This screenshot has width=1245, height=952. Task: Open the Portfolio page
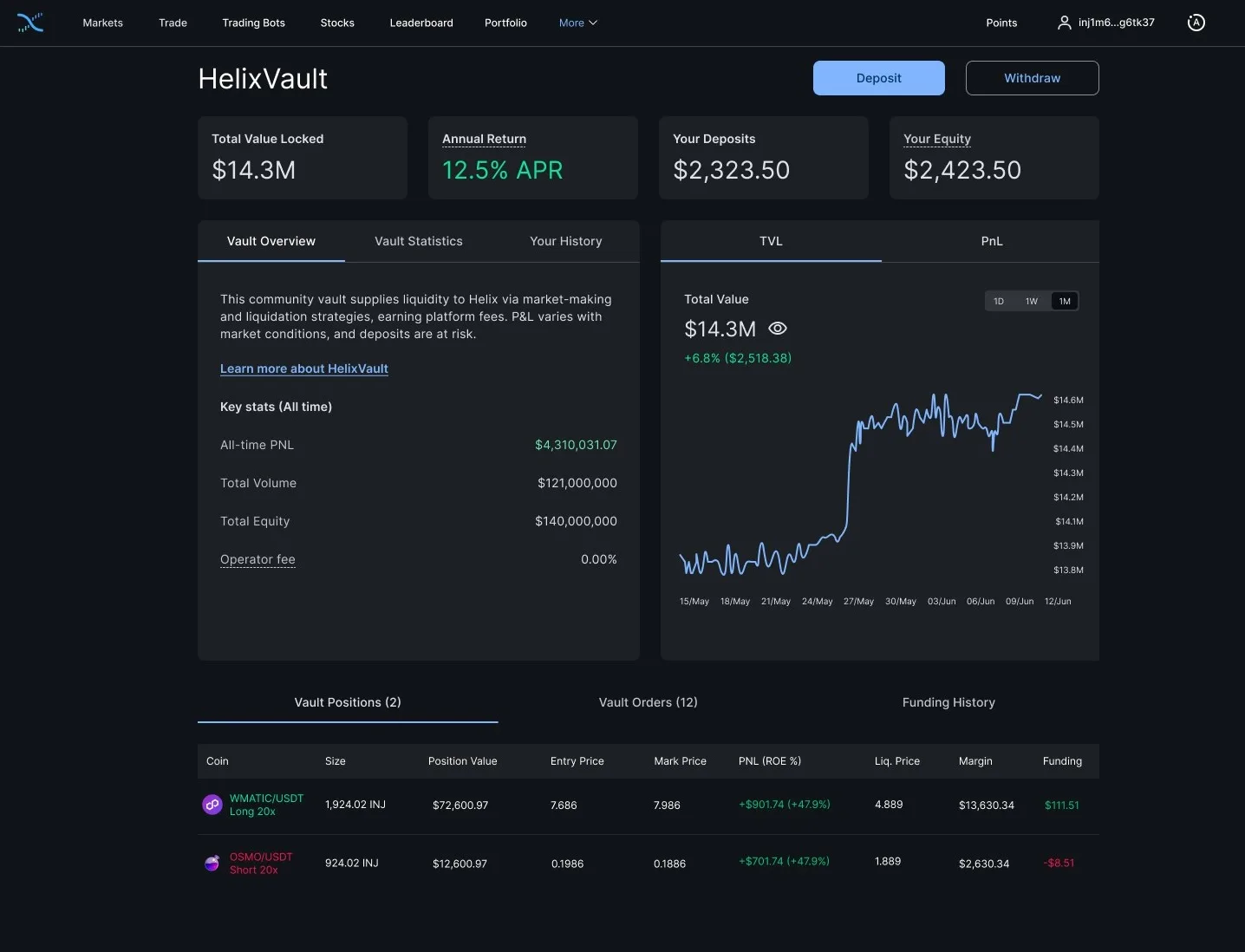click(x=505, y=23)
